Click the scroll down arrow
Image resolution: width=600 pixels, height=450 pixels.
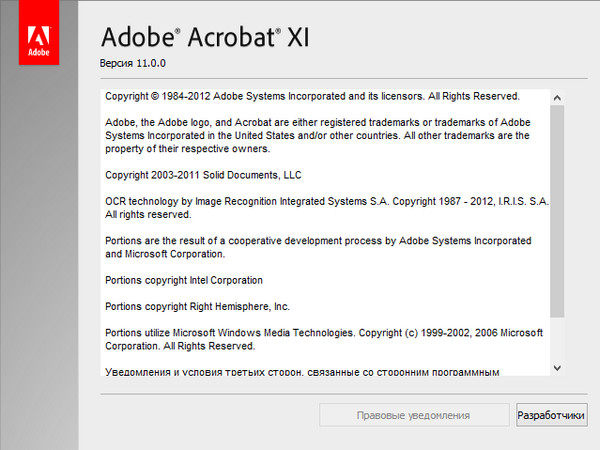(x=557, y=368)
